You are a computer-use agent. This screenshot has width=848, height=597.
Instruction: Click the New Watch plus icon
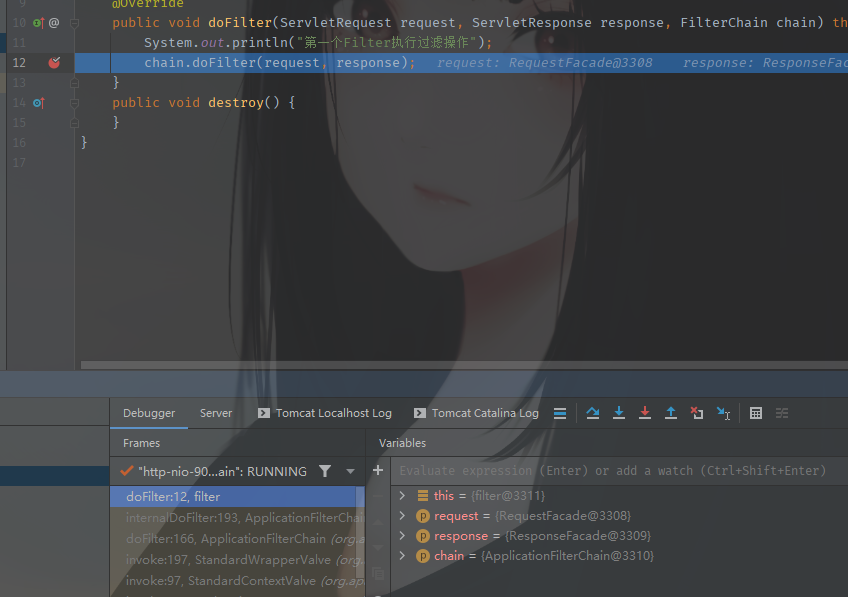click(378, 470)
